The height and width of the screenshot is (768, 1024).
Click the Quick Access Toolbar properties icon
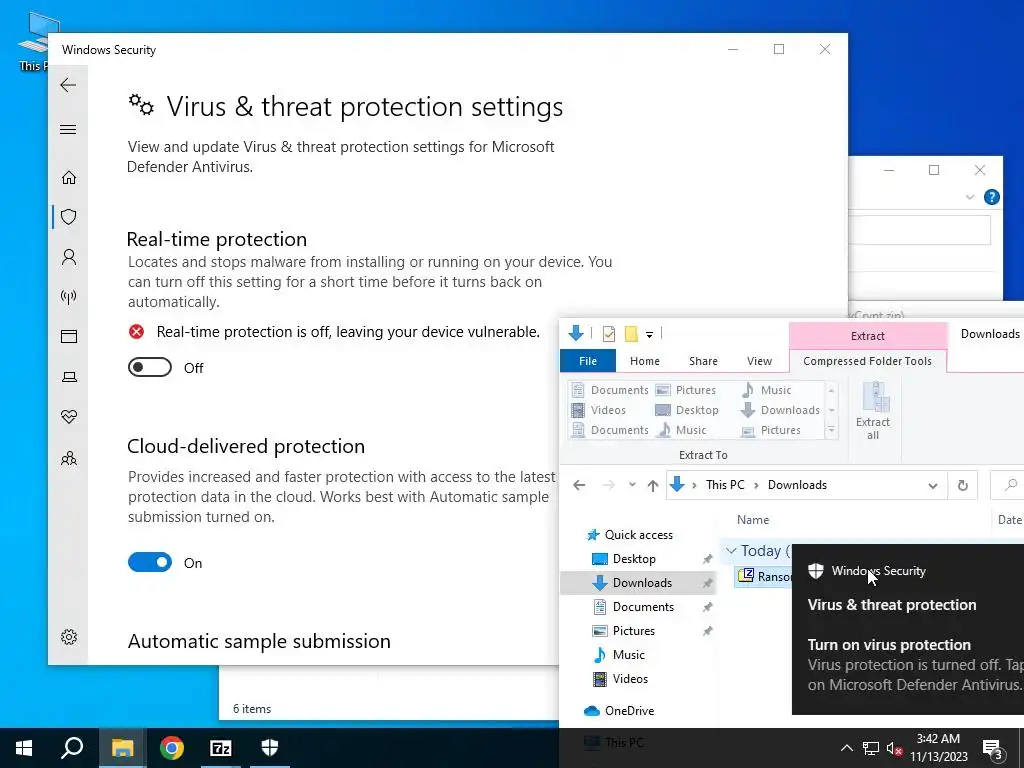[609, 334]
